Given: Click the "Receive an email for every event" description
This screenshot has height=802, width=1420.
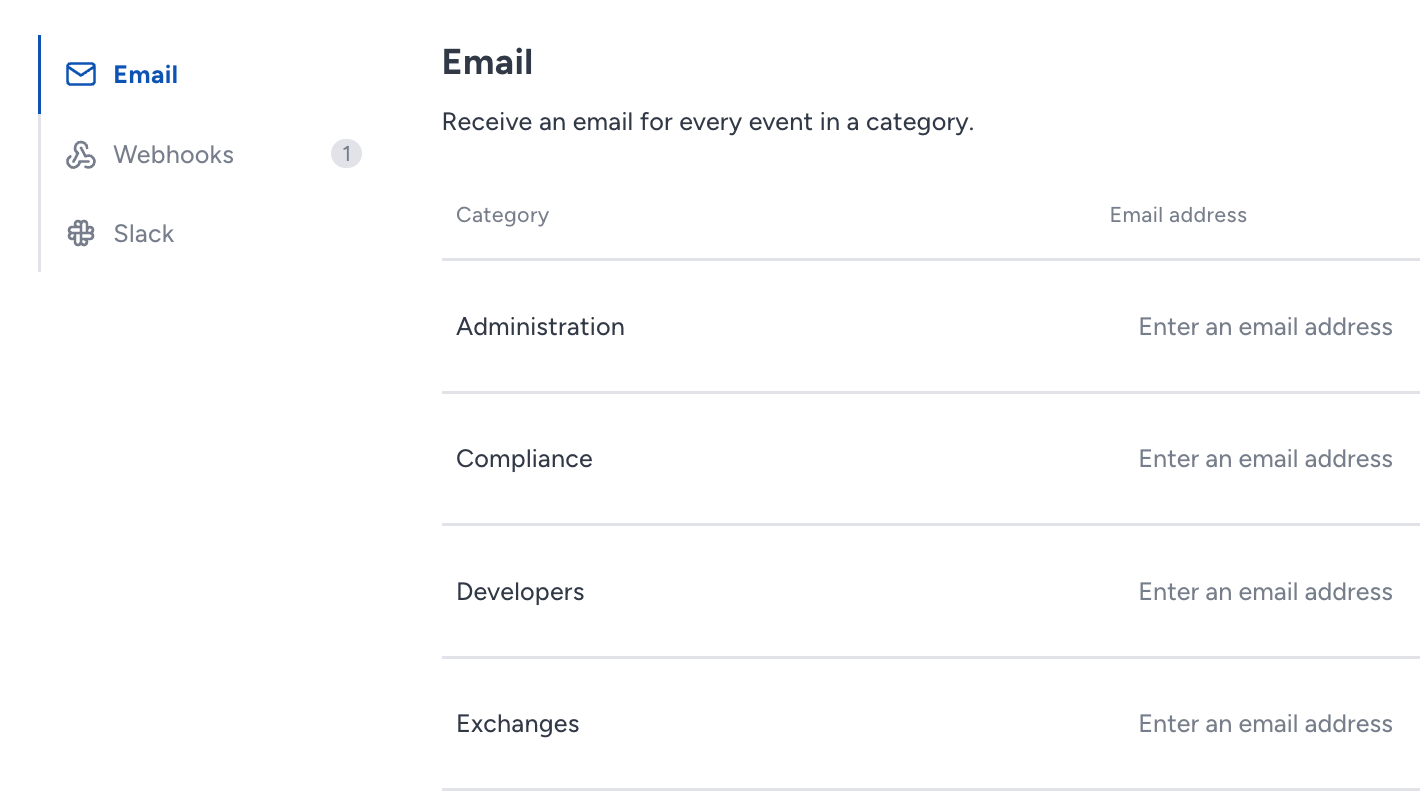Looking at the screenshot, I should click(x=708, y=122).
